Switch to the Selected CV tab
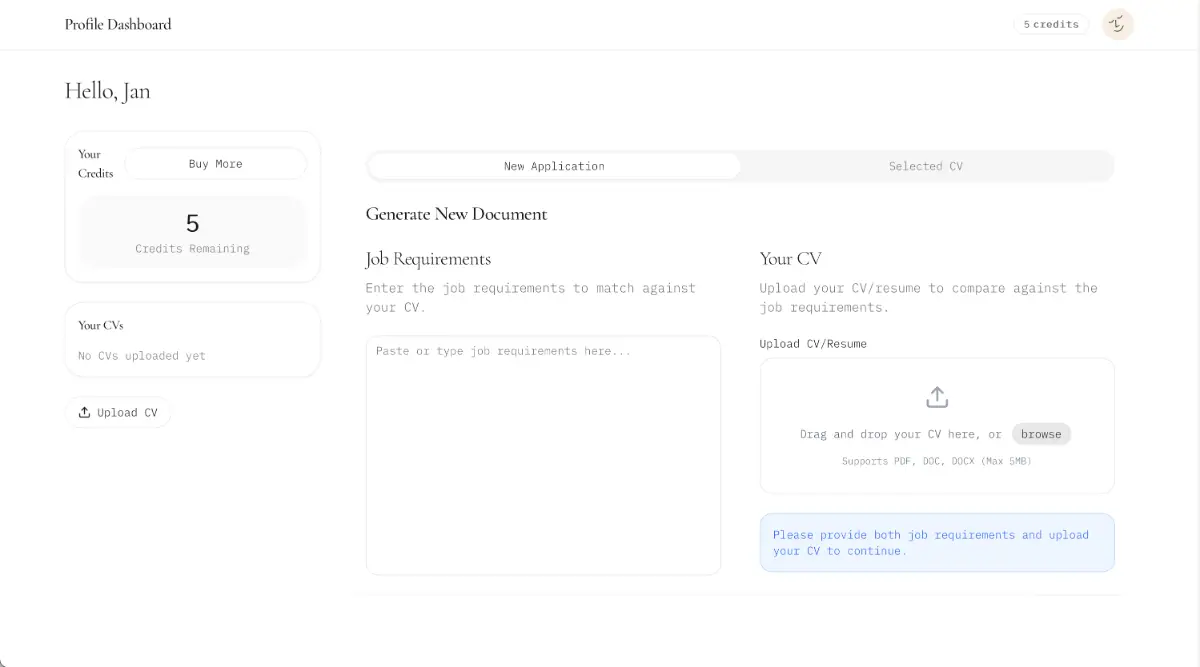 tap(925, 166)
